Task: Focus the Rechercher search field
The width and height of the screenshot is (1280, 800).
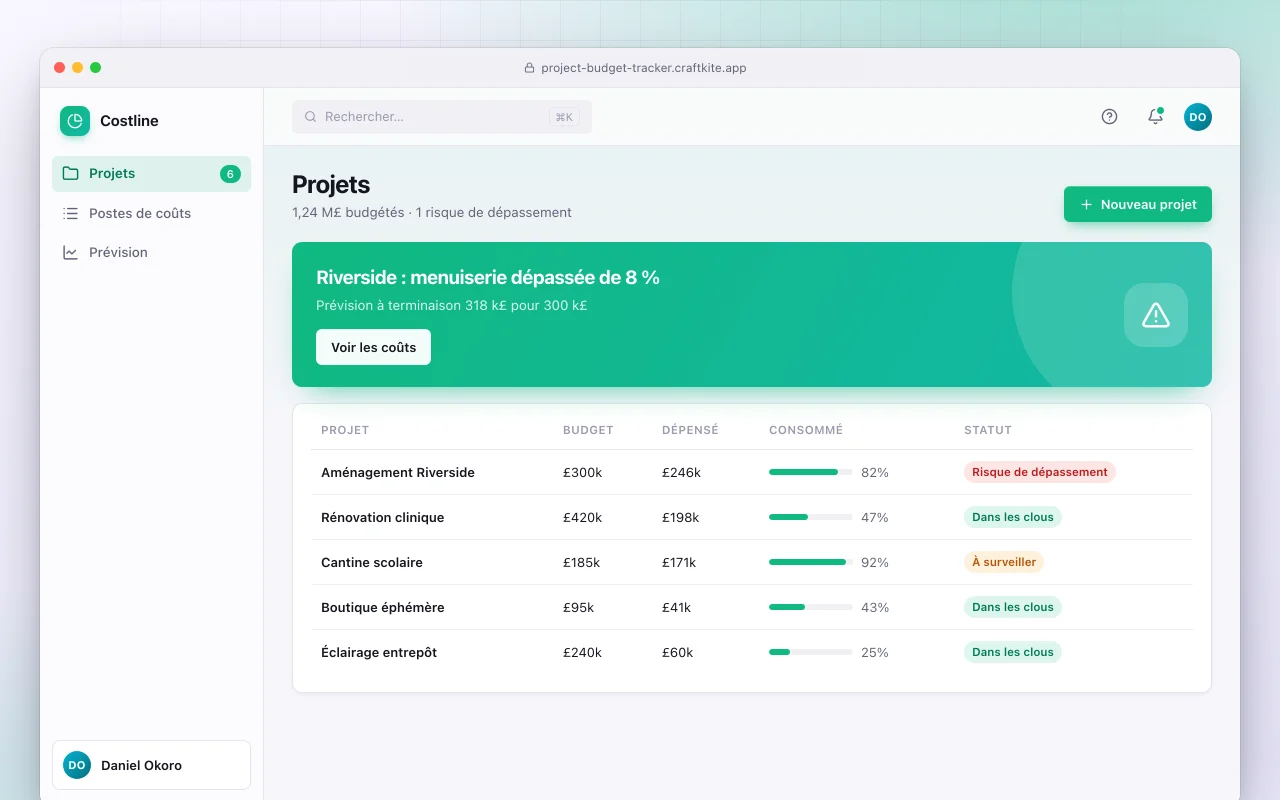Action: 442,117
